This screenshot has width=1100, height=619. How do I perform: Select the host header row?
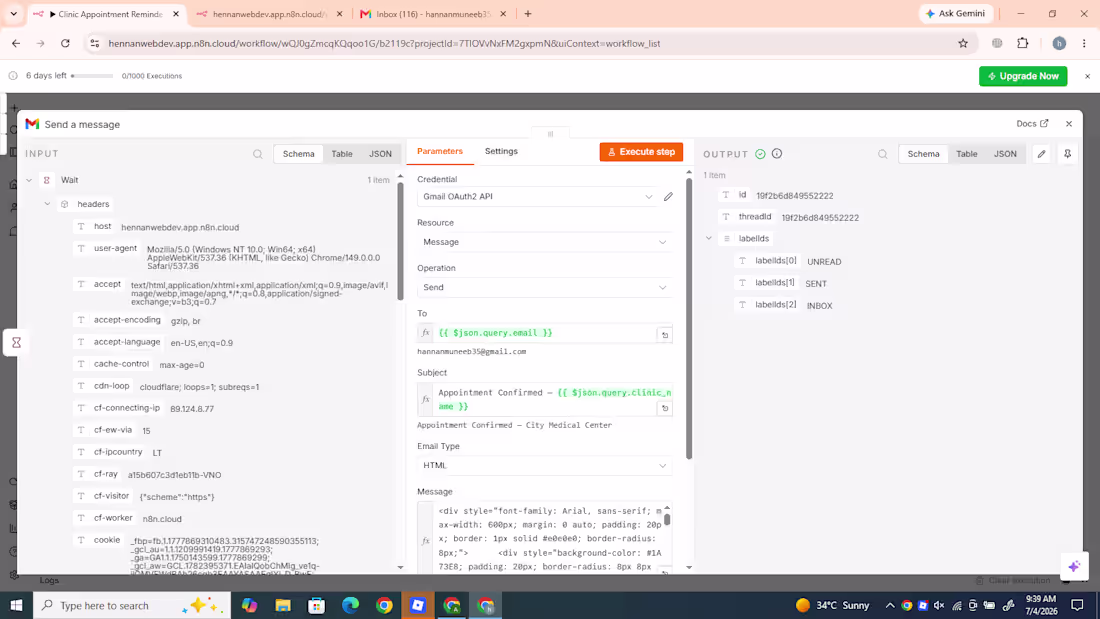pyautogui.click(x=157, y=227)
